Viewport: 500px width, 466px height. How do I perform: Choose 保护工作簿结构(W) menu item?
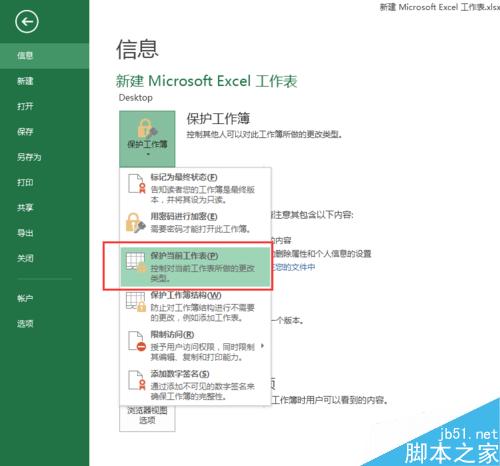click(195, 306)
